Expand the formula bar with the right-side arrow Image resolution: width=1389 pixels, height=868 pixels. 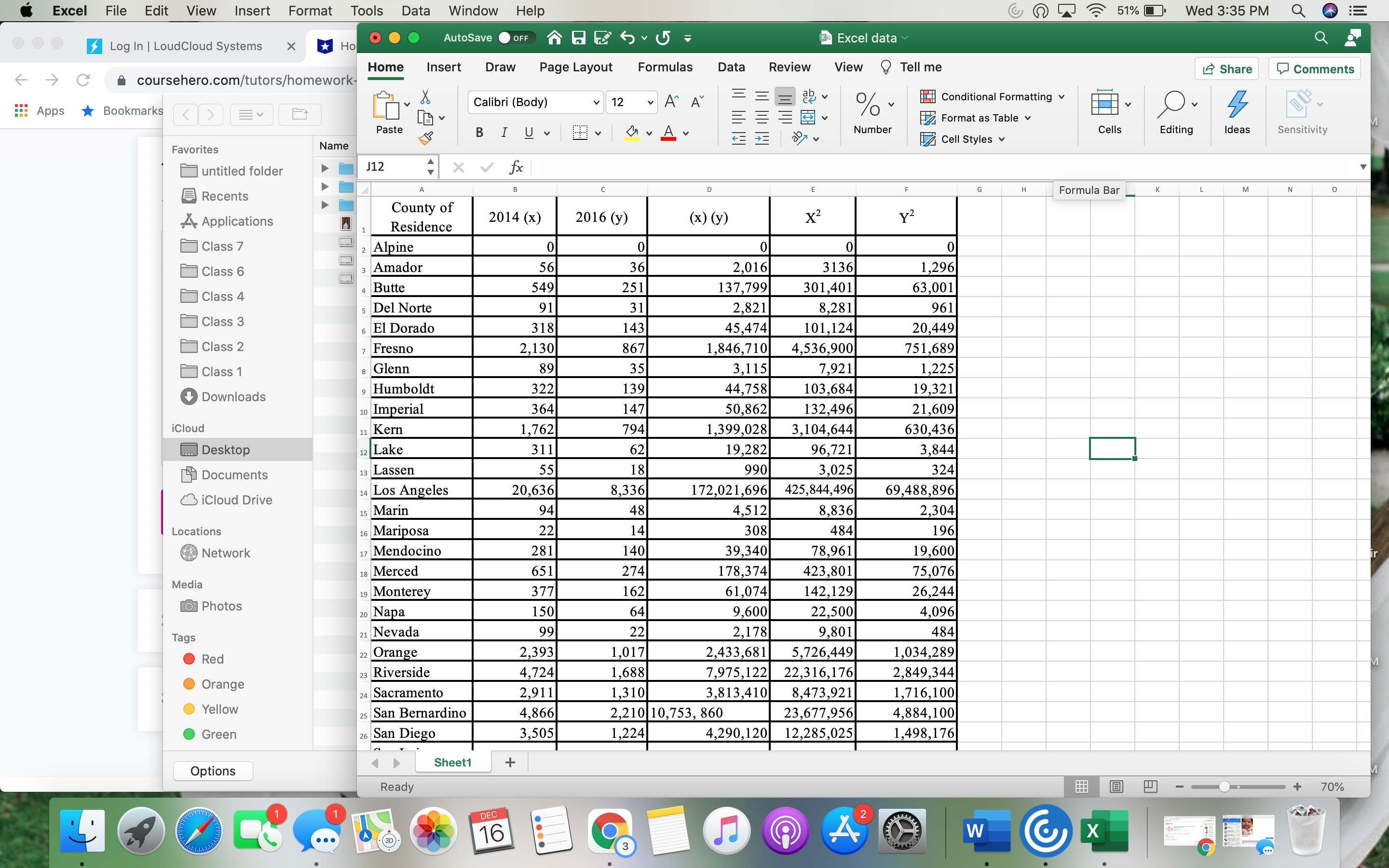1362,167
